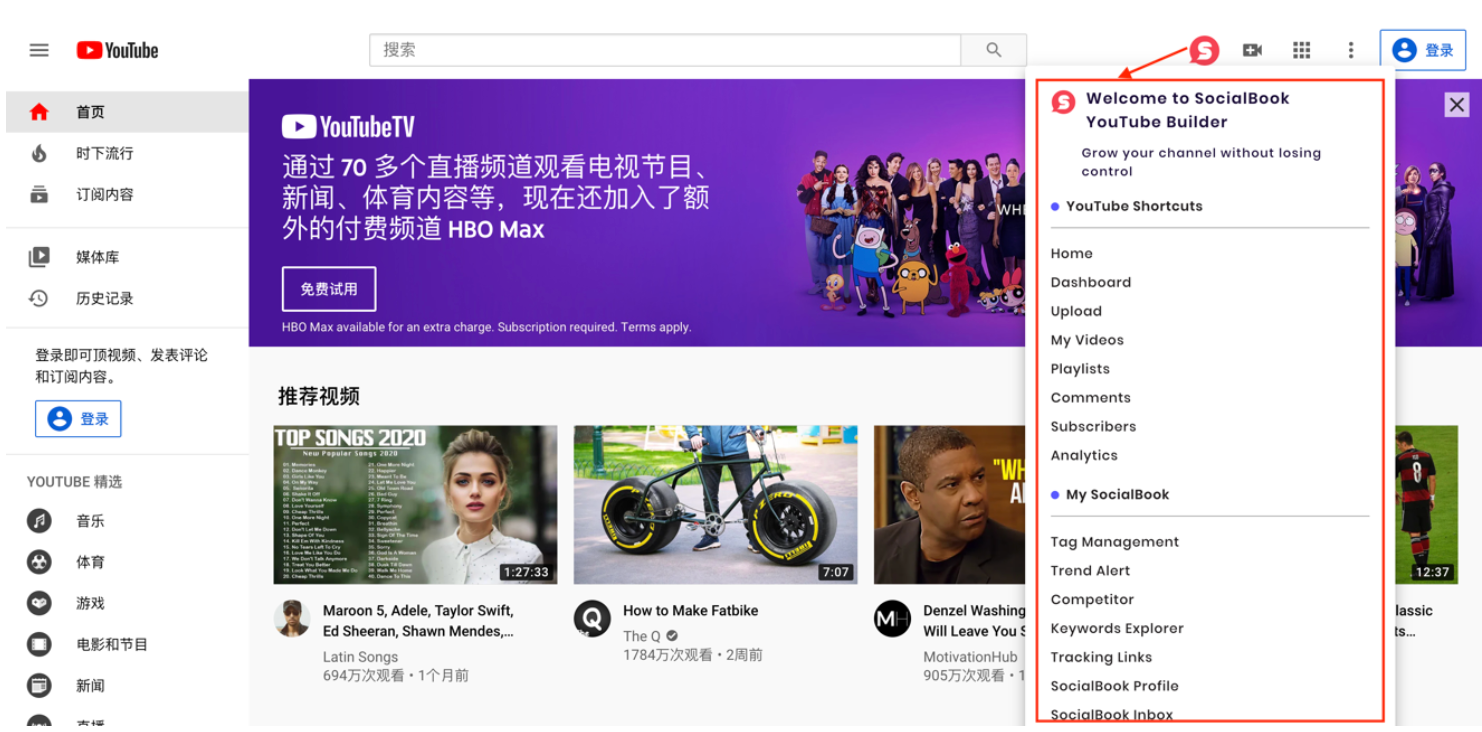The width and height of the screenshot is (1482, 732).
Task: Focus the 搜索 search field
Action: point(665,50)
